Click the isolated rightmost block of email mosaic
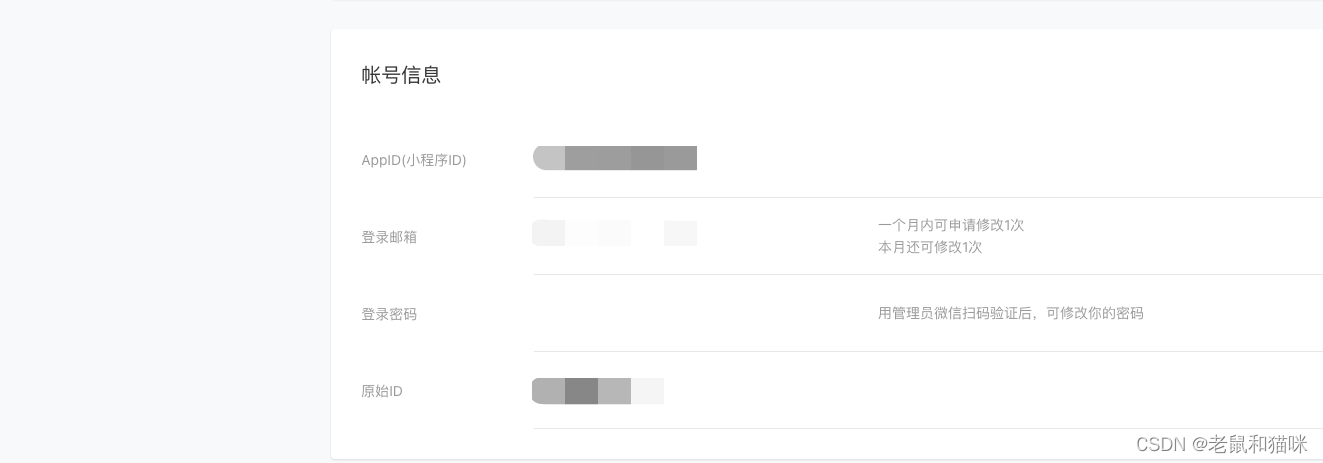Viewport: 1323px width, 463px height. pyautogui.click(x=680, y=233)
